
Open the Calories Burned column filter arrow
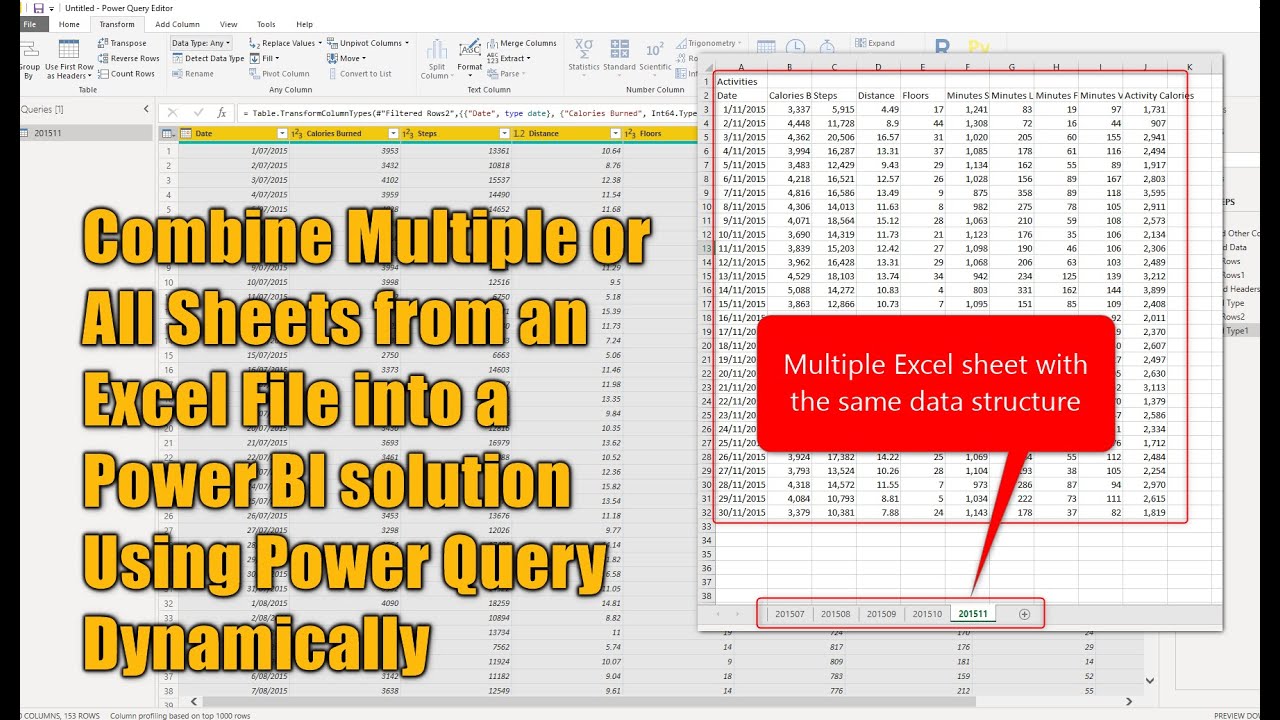point(392,133)
